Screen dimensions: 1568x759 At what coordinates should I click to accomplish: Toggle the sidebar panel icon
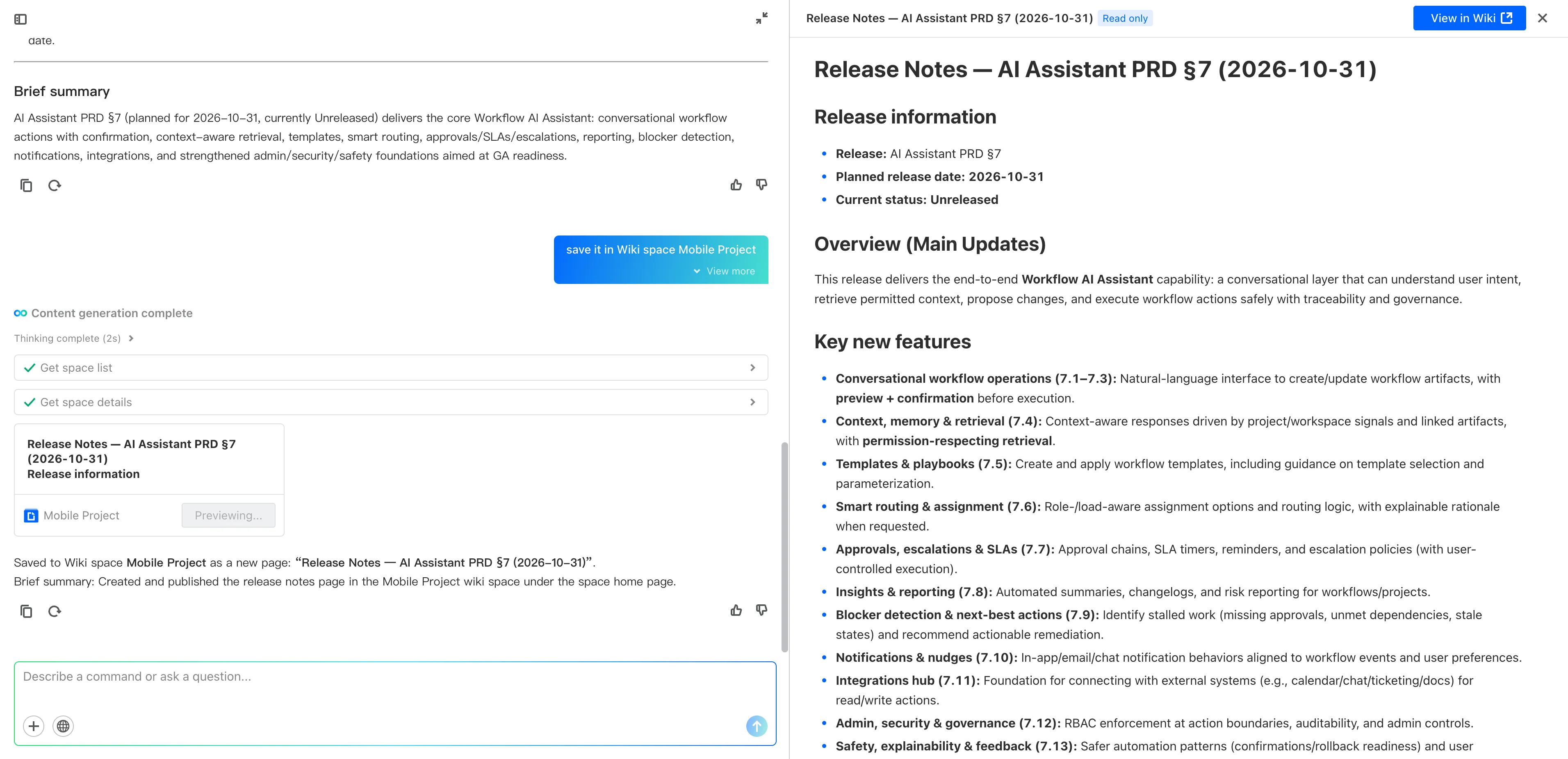click(20, 20)
